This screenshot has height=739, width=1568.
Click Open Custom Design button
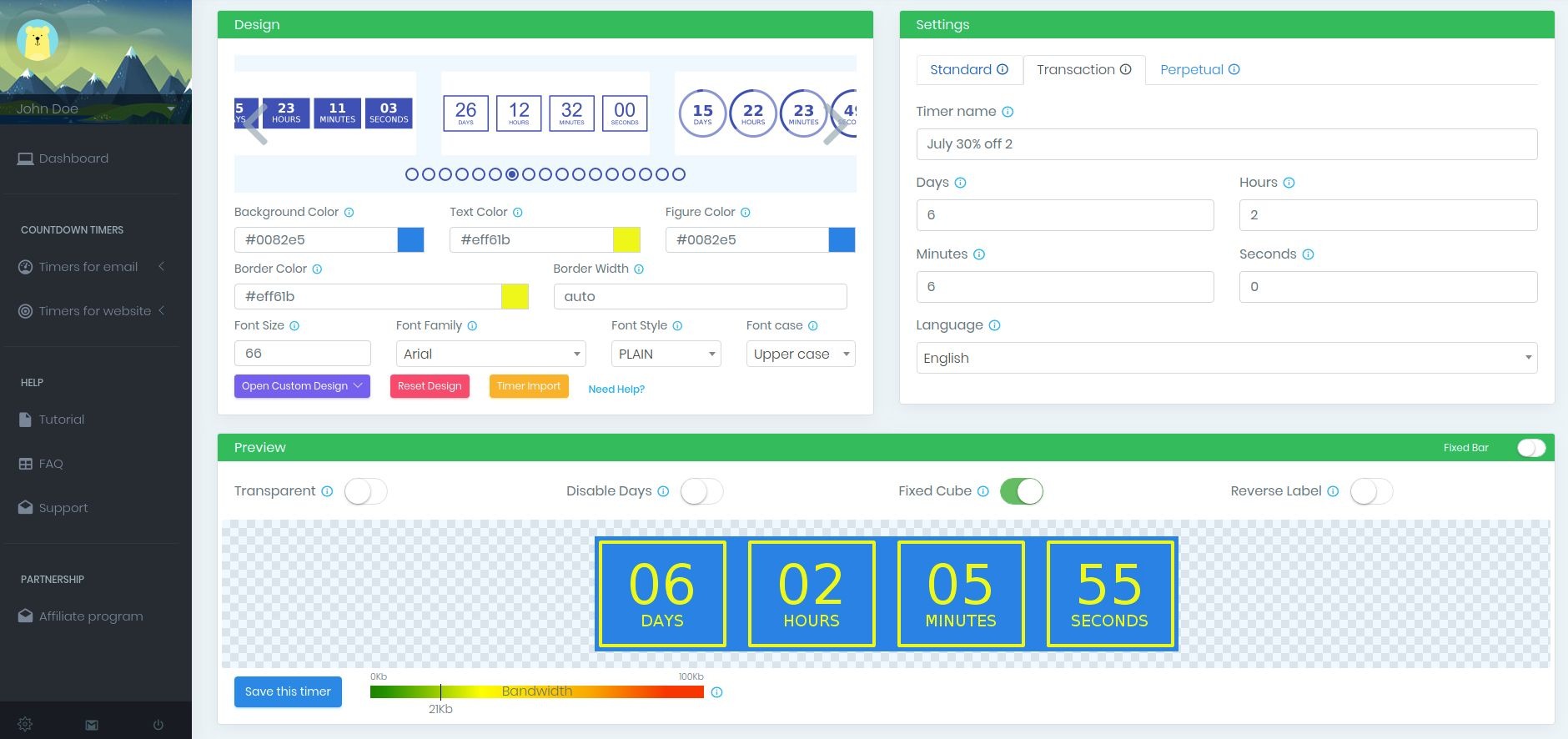click(x=302, y=386)
